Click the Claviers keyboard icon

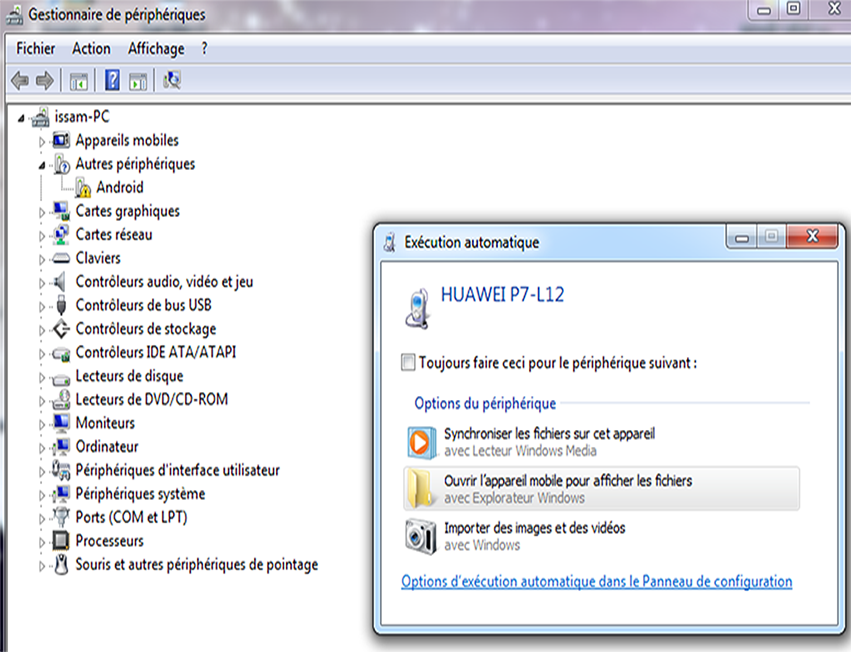[61, 258]
